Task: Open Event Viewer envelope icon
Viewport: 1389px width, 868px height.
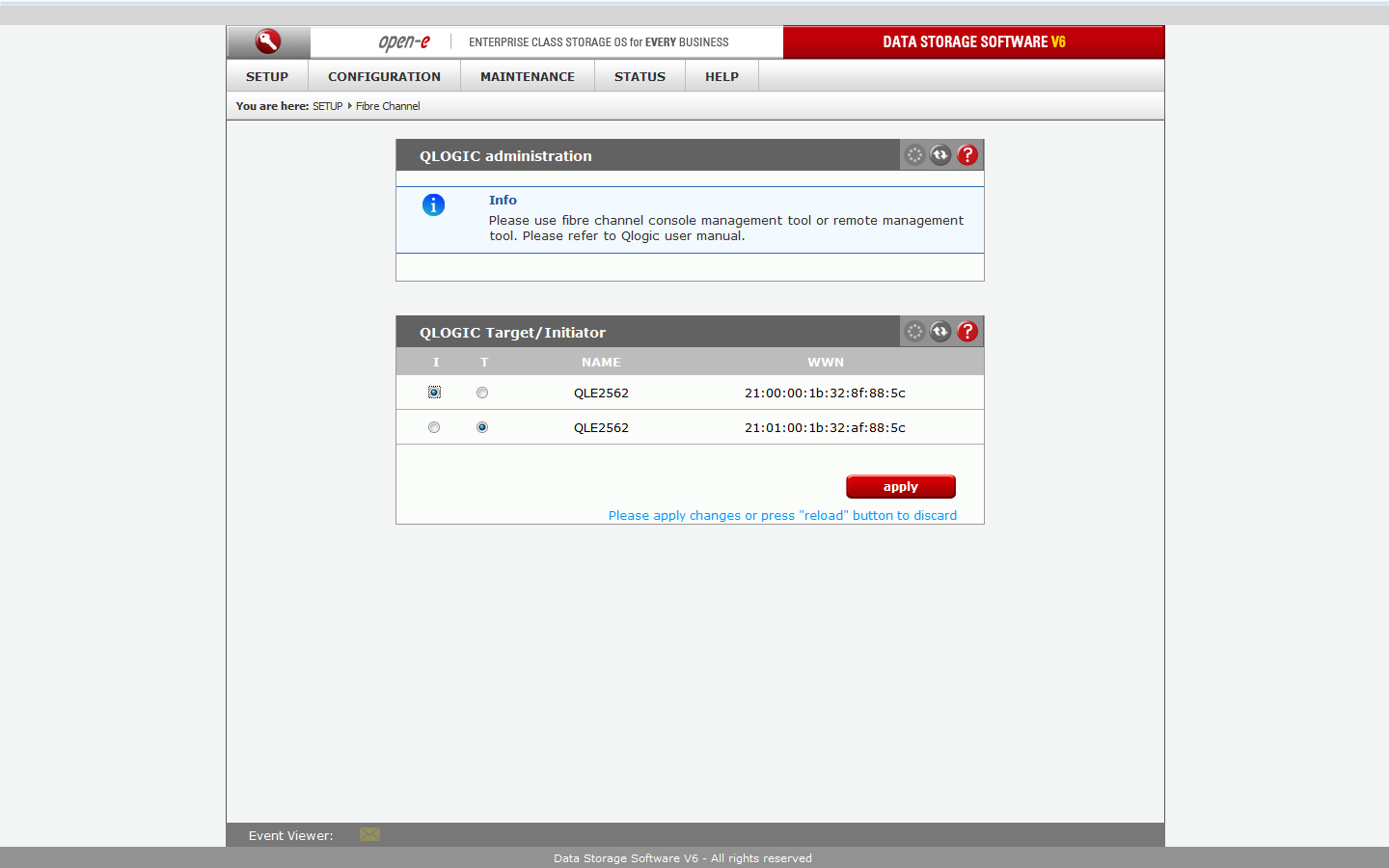Action: click(x=369, y=834)
